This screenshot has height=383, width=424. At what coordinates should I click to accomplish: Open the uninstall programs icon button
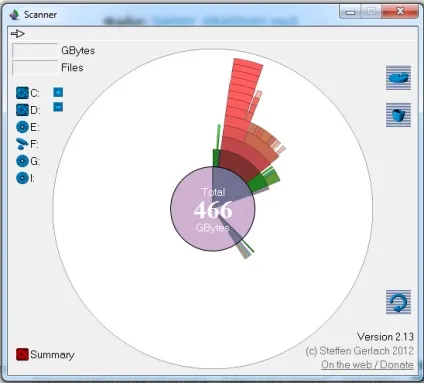coord(398,78)
